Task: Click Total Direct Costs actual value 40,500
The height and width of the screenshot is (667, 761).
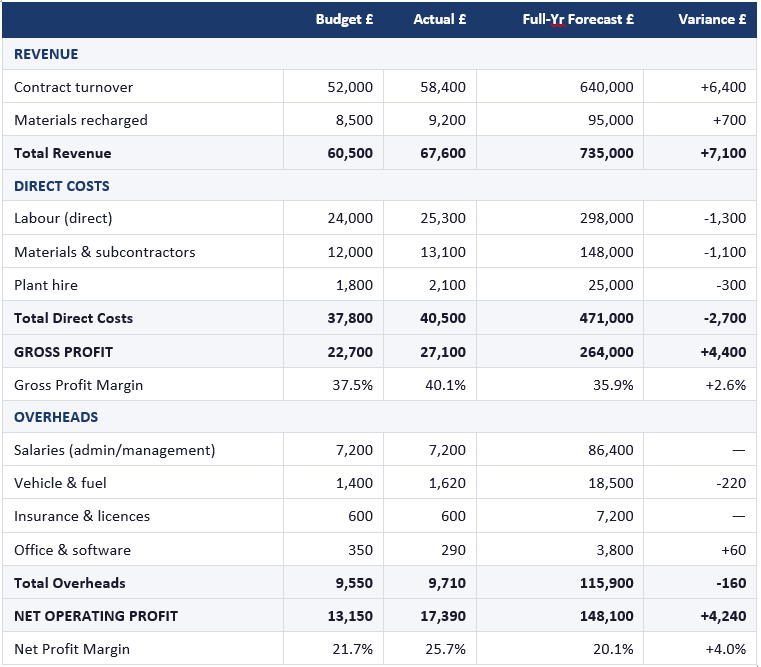Action: [x=443, y=318]
